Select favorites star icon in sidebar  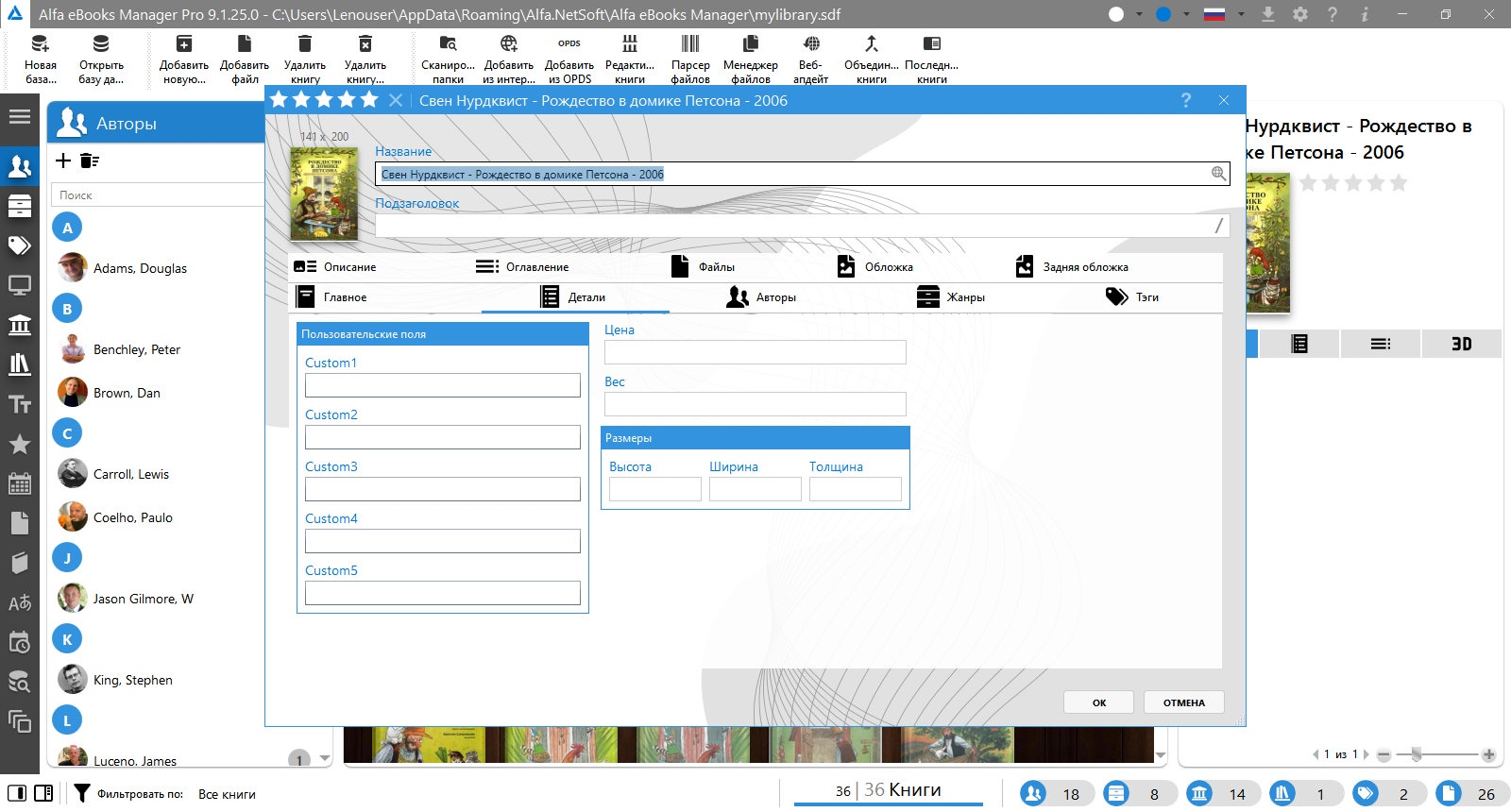tap(20, 444)
